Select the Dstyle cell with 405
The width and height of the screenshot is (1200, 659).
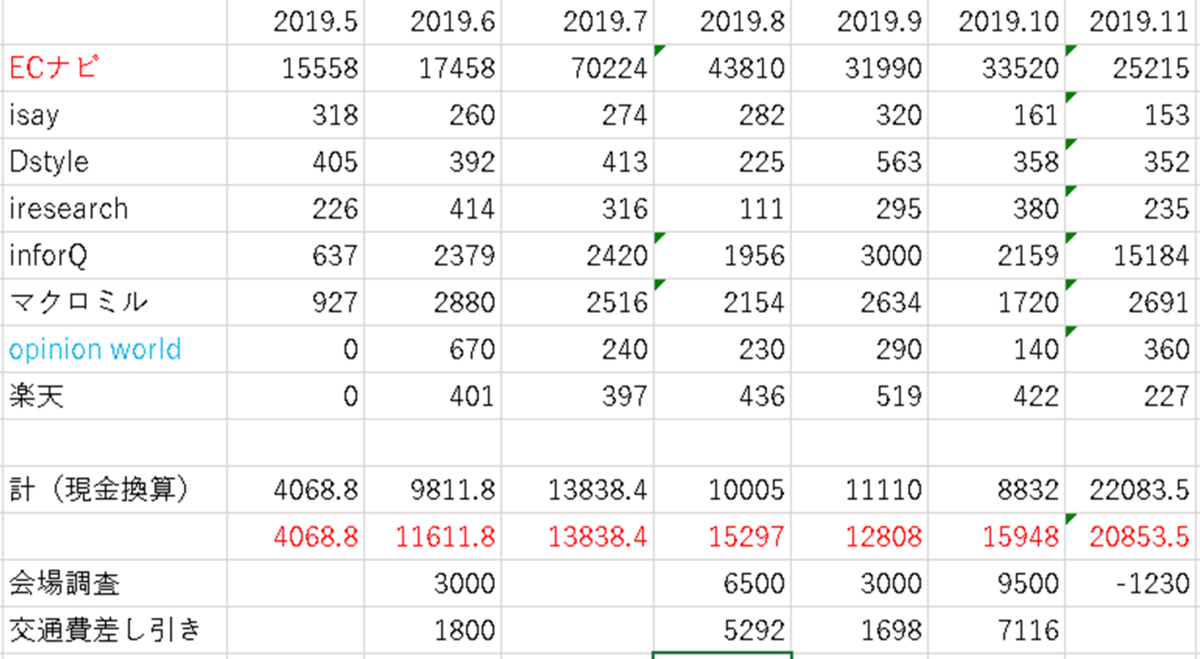coord(296,162)
